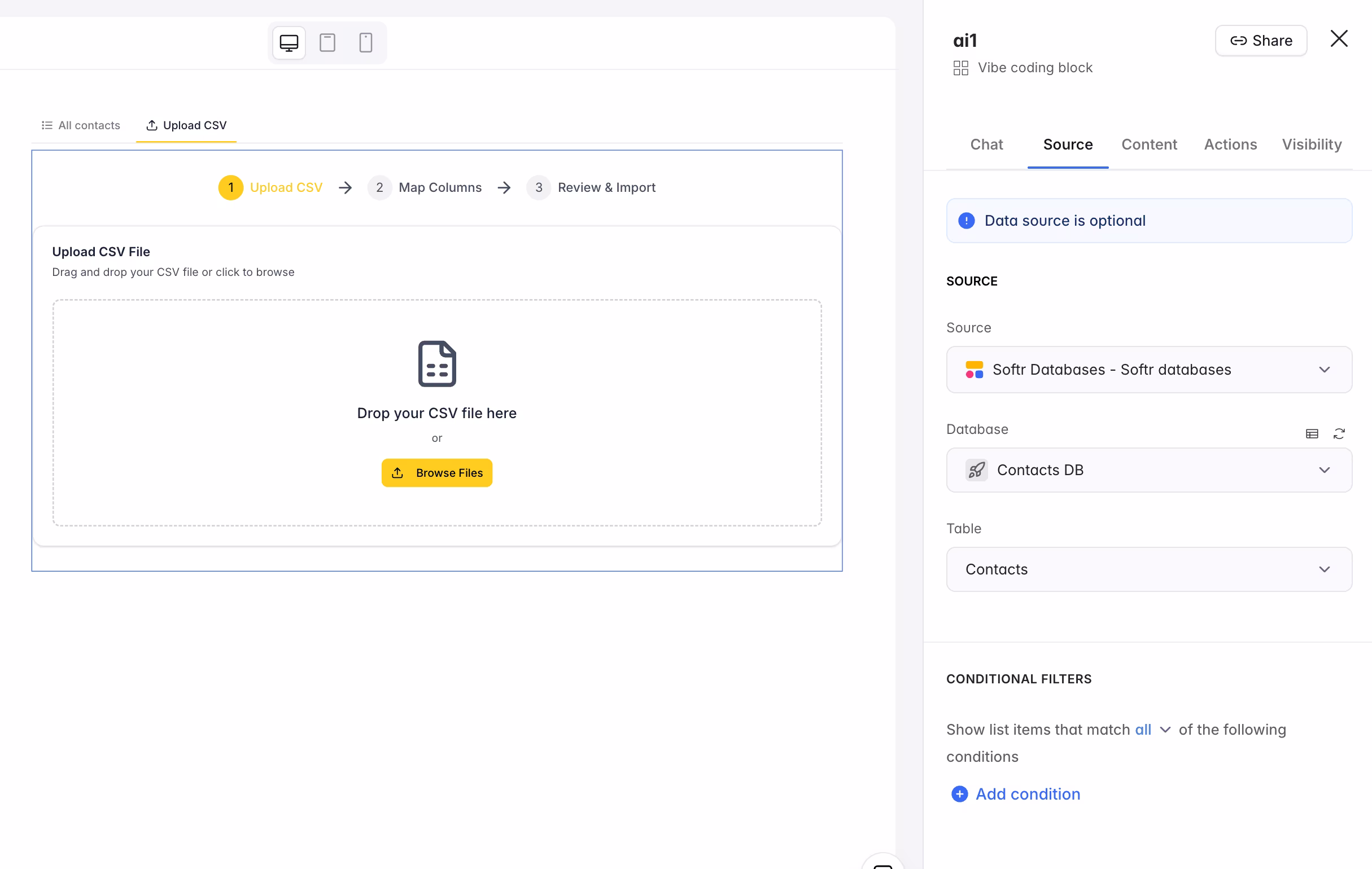Switch to desktop preview mode

pos(289,42)
